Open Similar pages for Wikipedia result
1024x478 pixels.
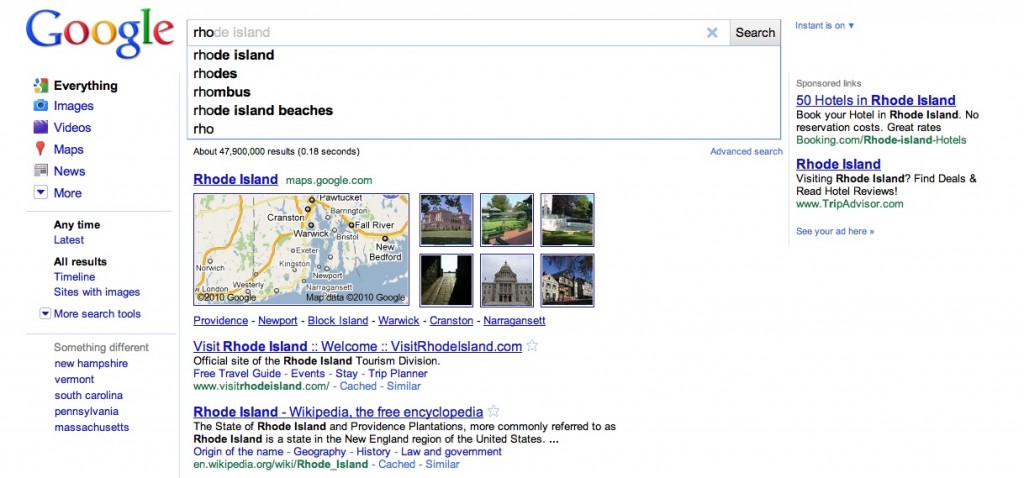[x=442, y=464]
